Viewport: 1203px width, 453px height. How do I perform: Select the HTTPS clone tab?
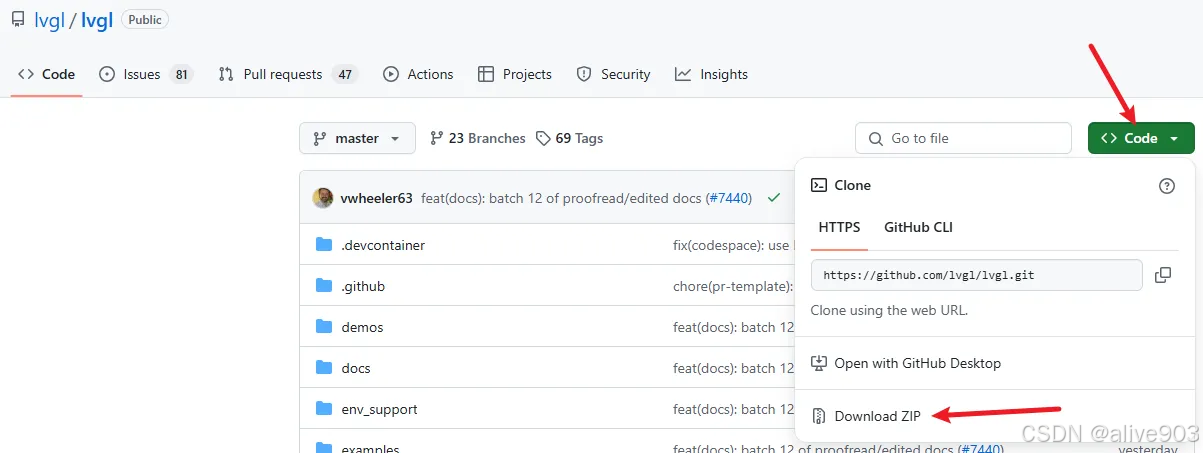point(839,227)
